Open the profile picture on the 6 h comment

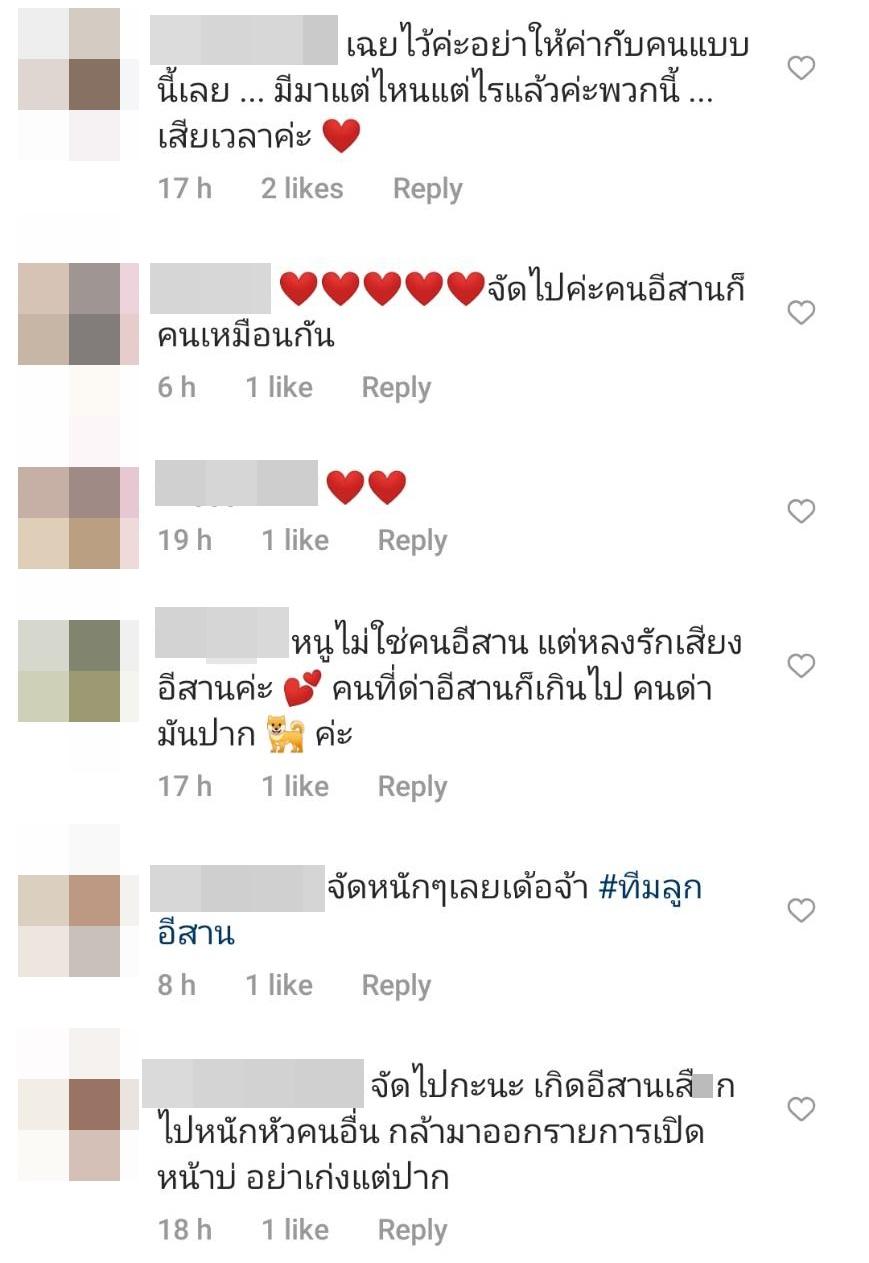(x=69, y=313)
